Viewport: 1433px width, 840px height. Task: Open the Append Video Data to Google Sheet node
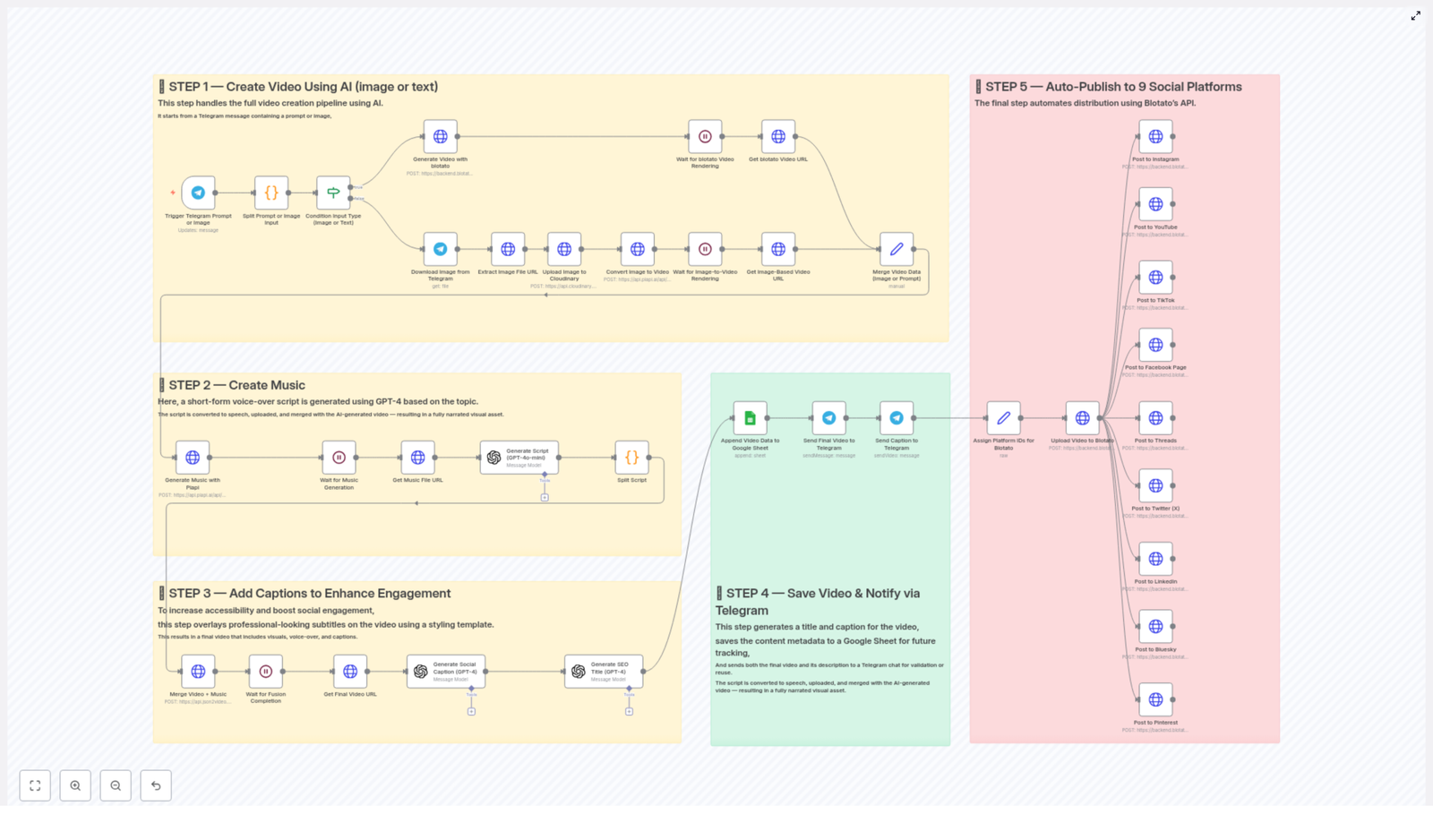coord(750,418)
